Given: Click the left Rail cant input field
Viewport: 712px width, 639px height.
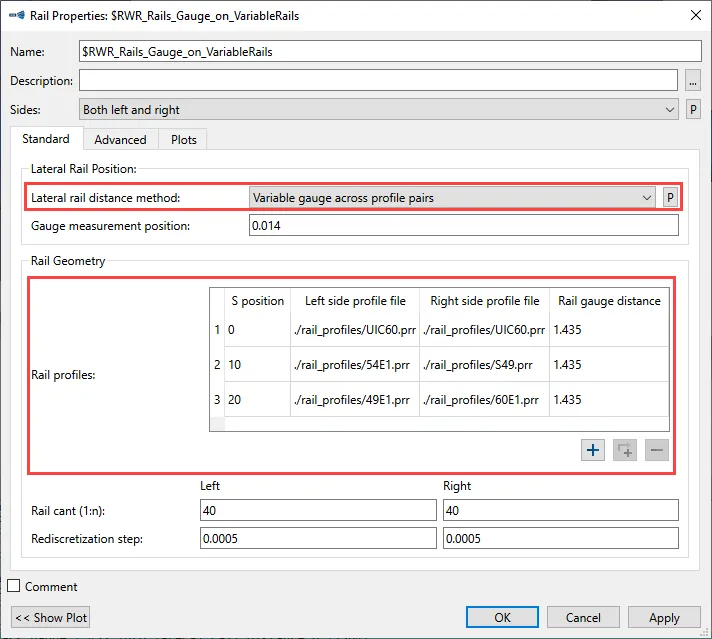Looking at the screenshot, I should coord(317,511).
